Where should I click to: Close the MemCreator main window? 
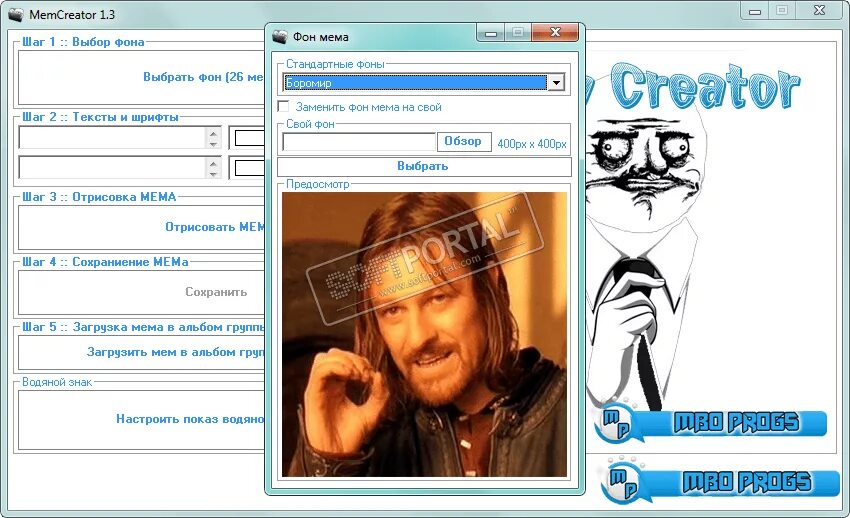[820, 10]
